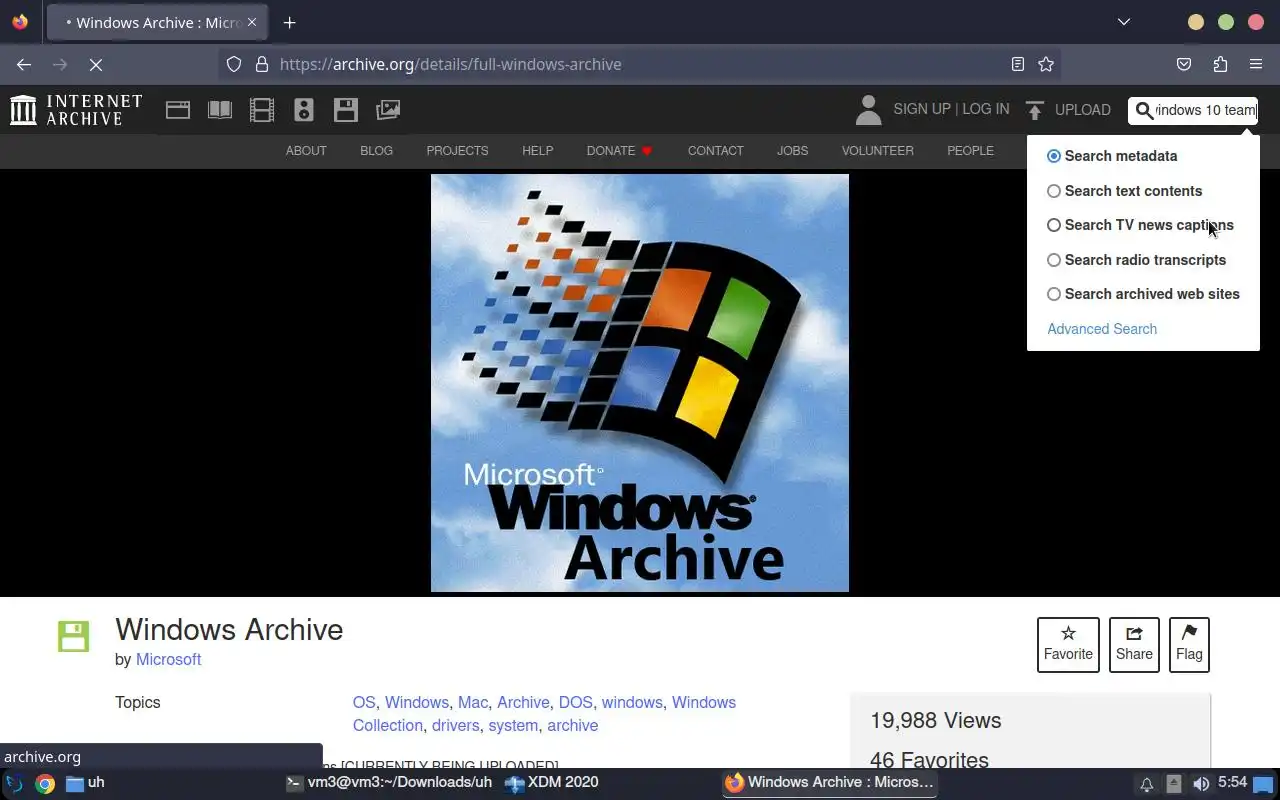Click the padlock site info icon
Screen dimensions: 1280x800
coord(262,64)
